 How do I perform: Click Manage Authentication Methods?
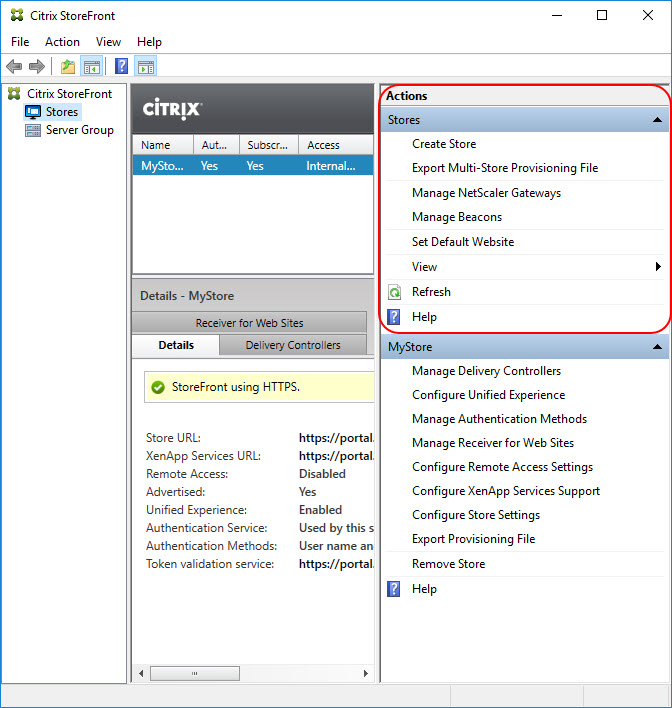499,419
